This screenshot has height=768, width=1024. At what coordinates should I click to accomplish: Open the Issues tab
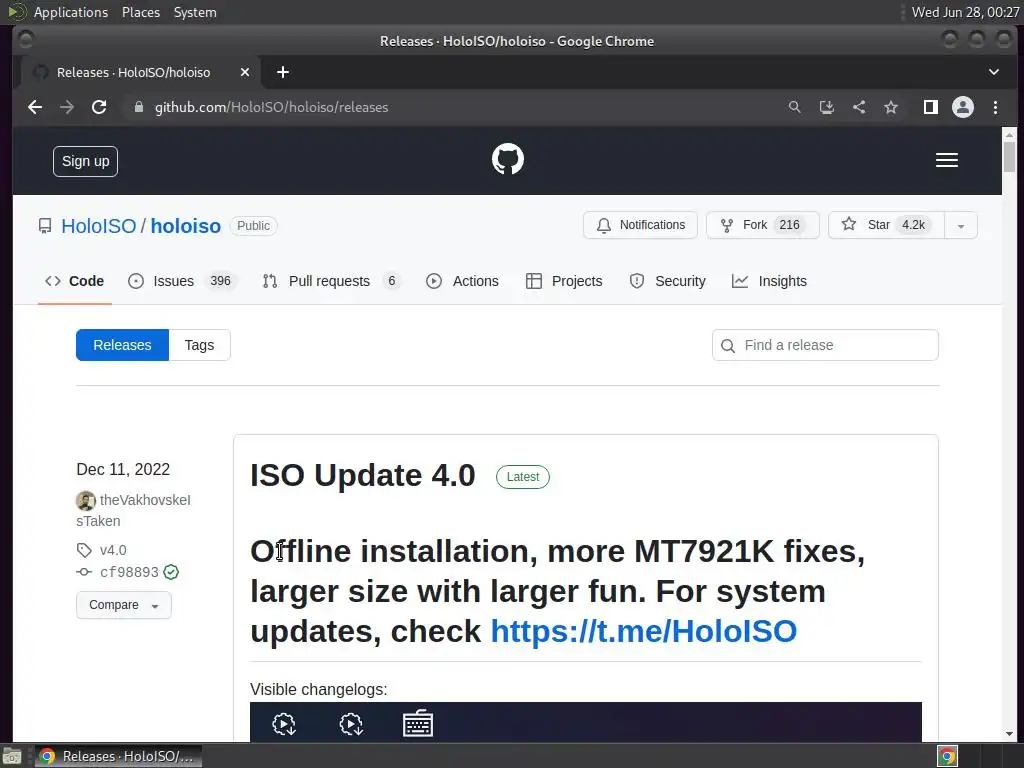(182, 281)
